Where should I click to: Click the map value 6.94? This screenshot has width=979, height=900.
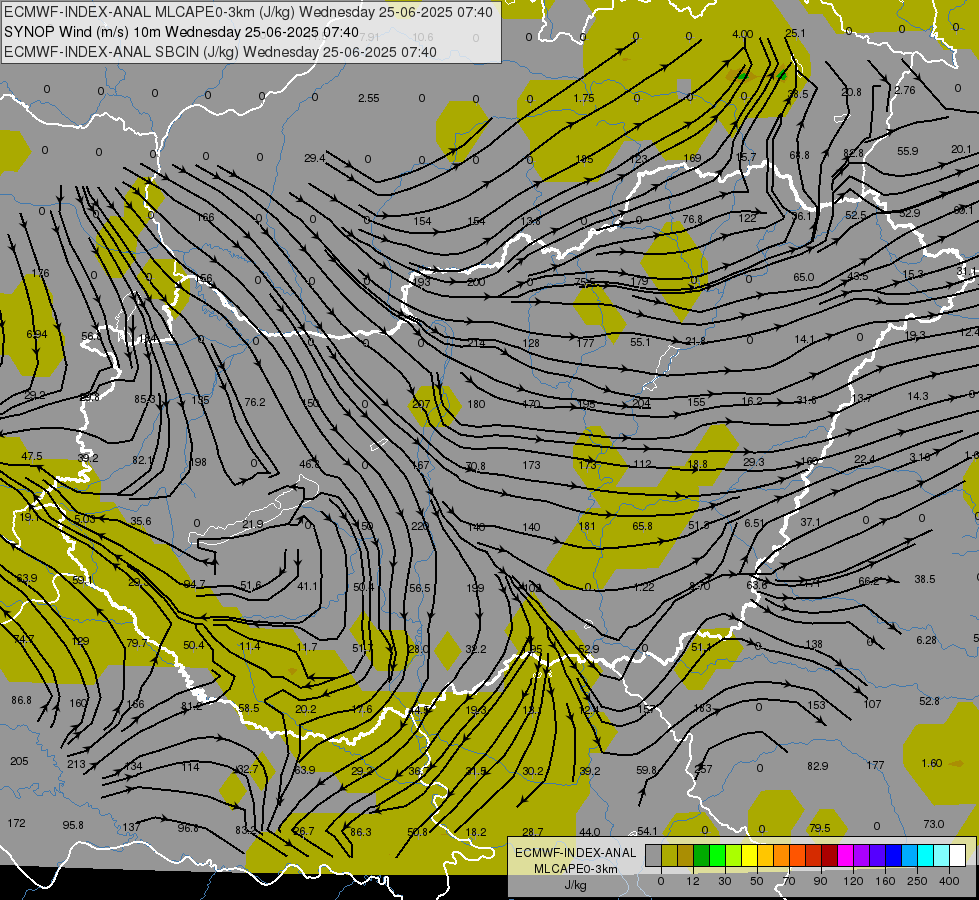(x=37, y=334)
